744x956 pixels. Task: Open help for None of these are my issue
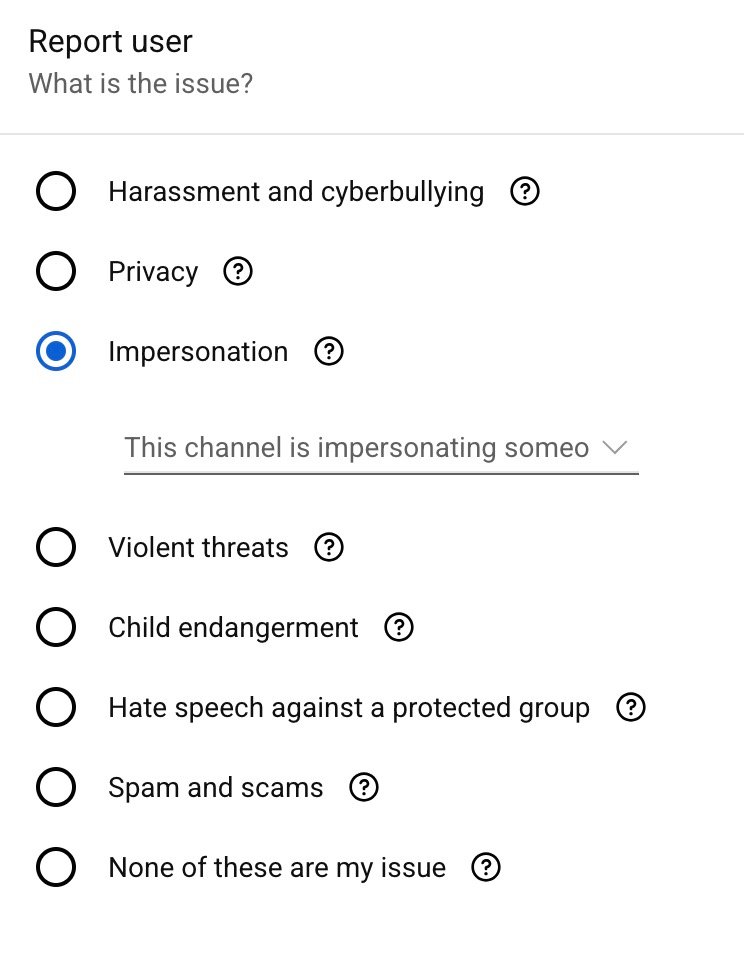(486, 867)
